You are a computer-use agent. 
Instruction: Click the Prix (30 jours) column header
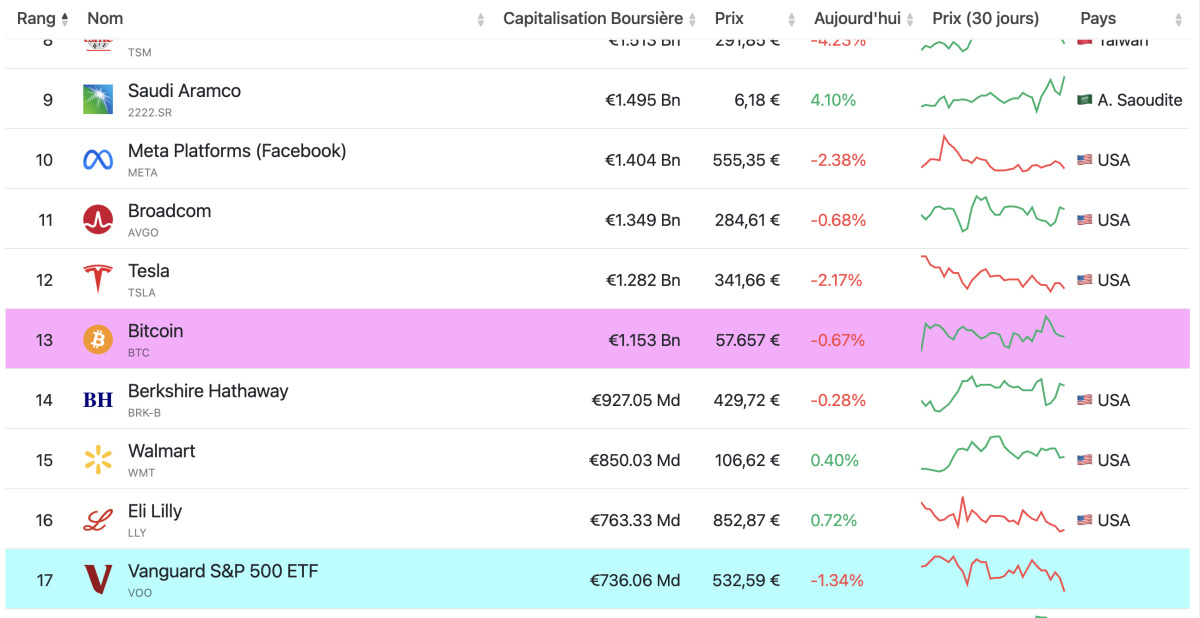pyautogui.click(x=985, y=18)
